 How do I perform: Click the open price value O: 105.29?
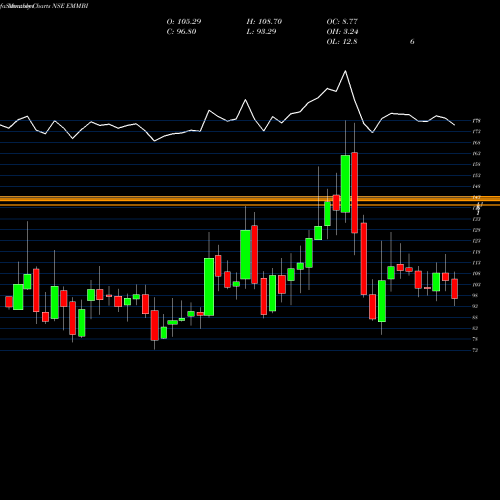[184, 22]
